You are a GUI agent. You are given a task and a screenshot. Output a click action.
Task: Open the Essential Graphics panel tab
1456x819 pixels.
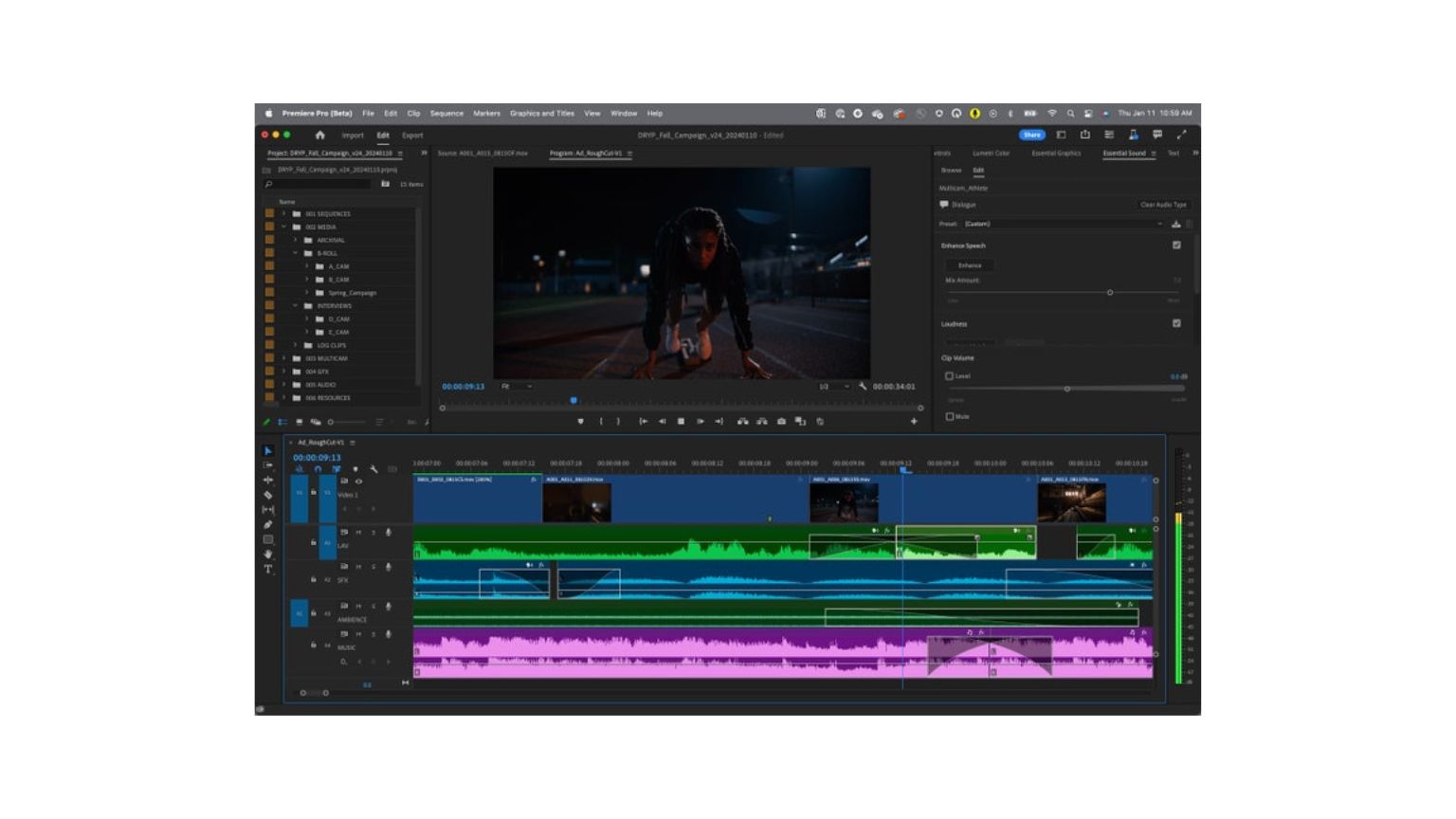(1056, 153)
